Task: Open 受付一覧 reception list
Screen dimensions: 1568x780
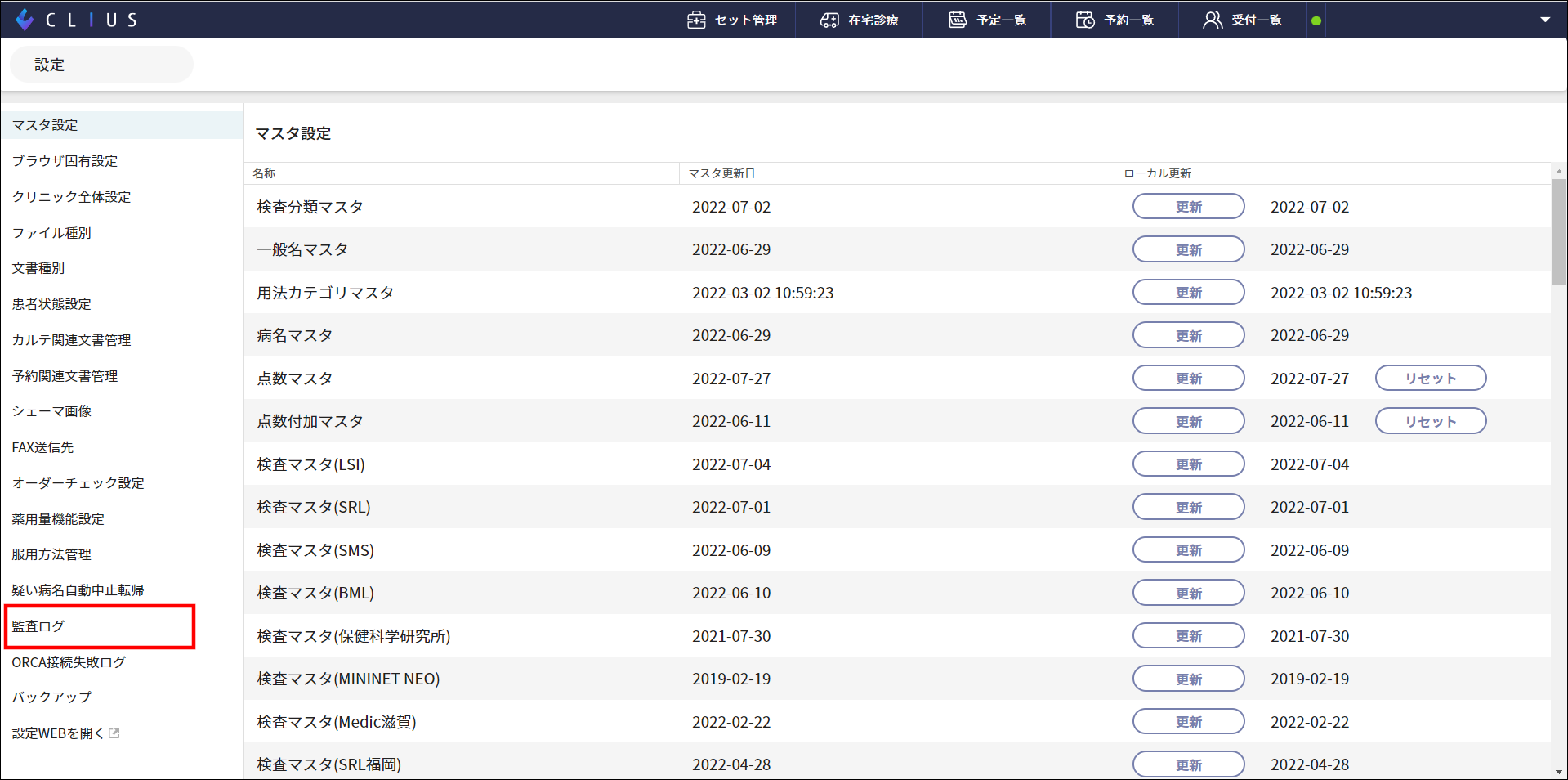Action: tap(1242, 20)
